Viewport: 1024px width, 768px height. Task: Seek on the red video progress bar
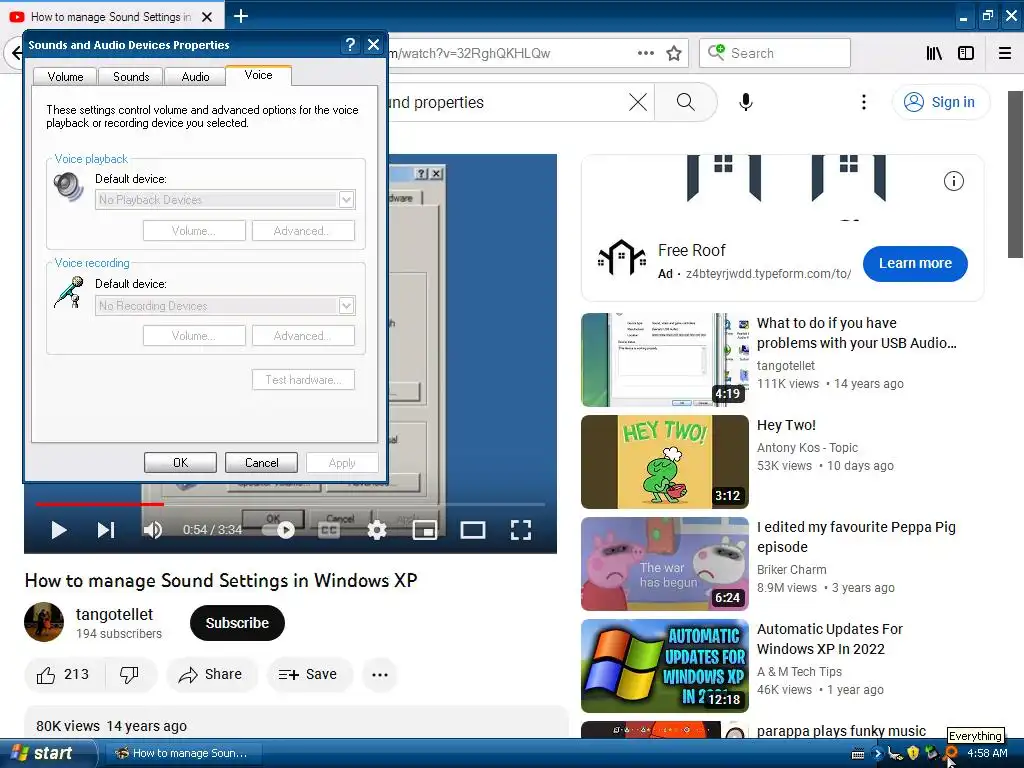(x=99, y=504)
